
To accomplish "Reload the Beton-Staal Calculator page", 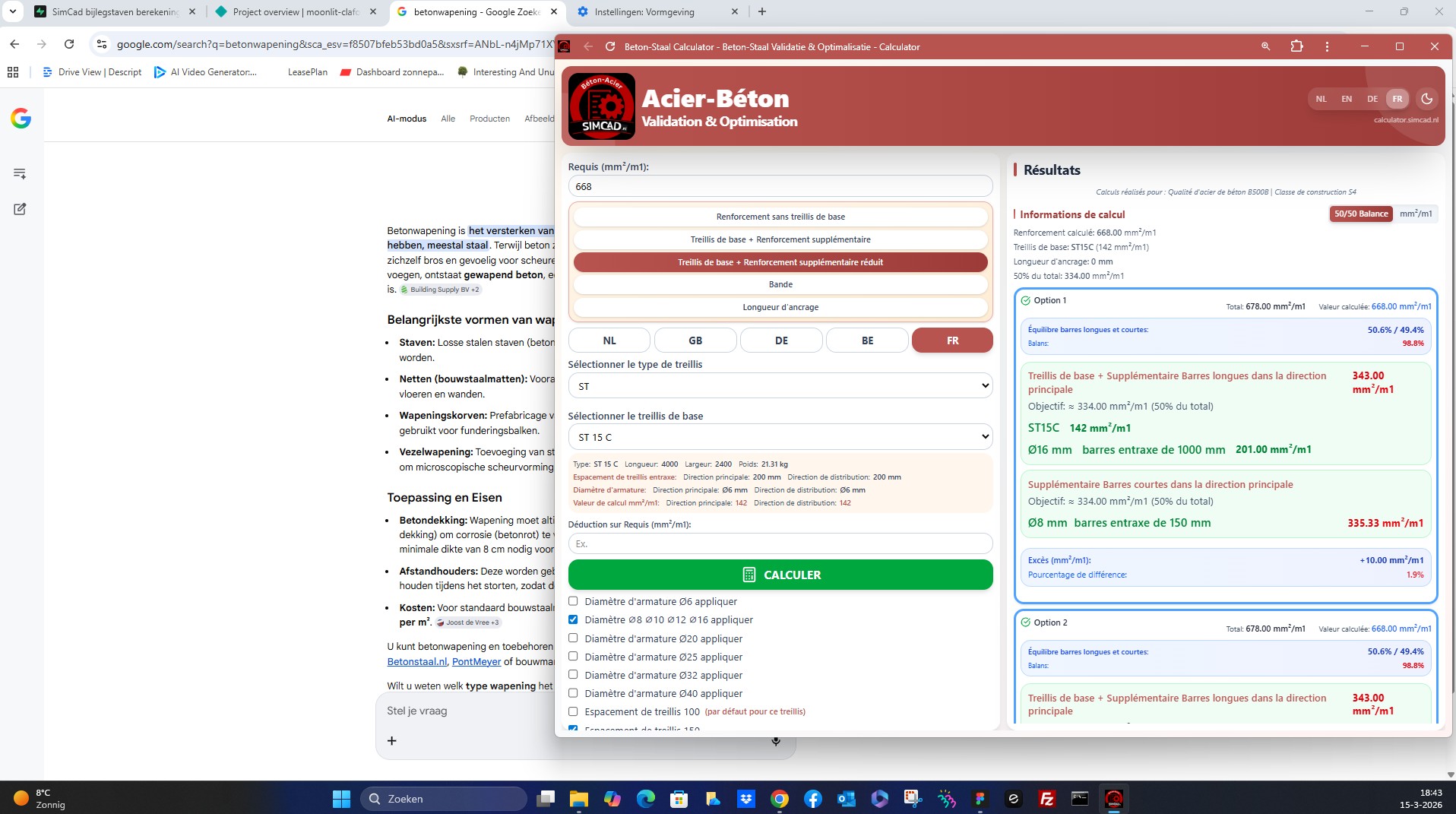I will click(610, 46).
